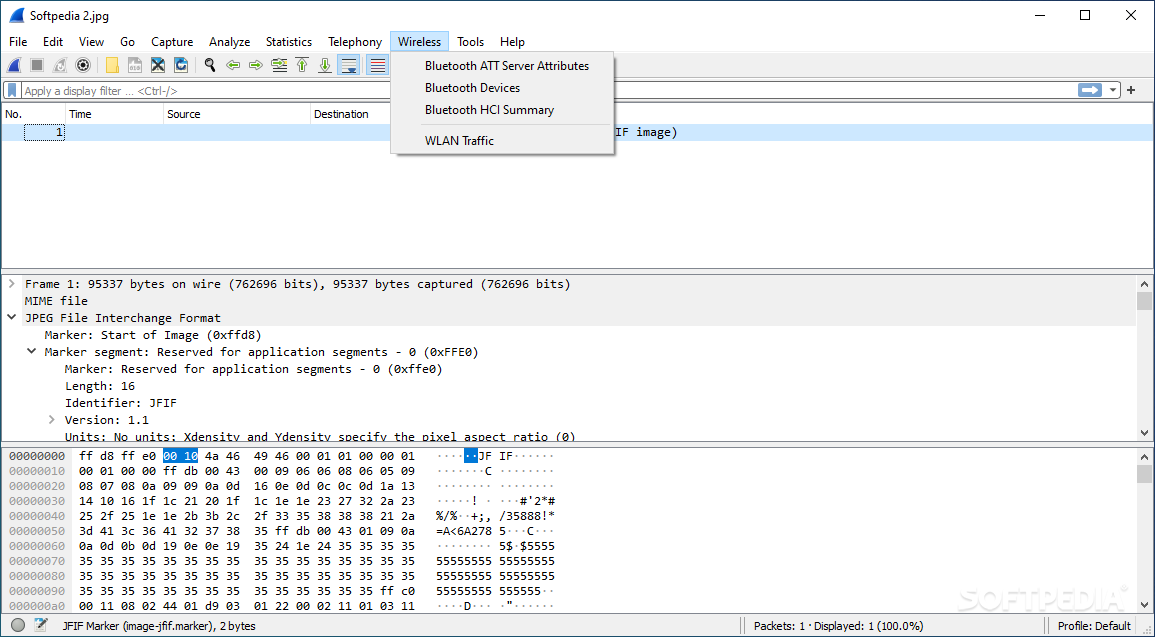The image size is (1155, 637).
Task: Collapse the Marker segment node
Action: tap(31, 351)
